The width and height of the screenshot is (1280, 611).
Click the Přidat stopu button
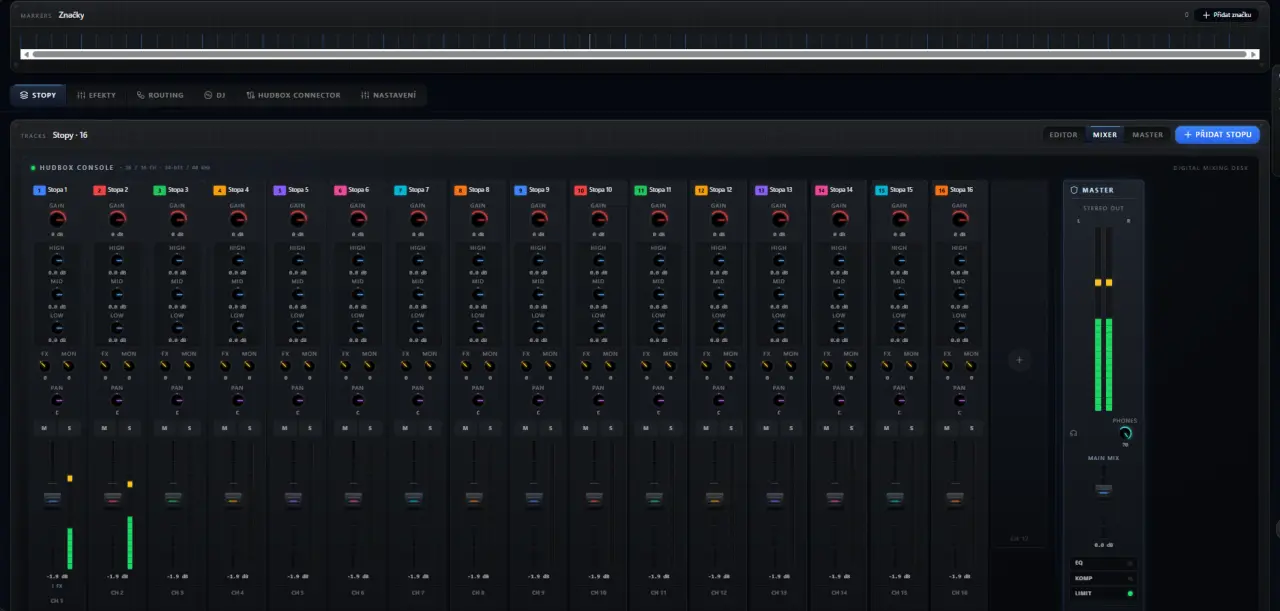pos(1217,134)
